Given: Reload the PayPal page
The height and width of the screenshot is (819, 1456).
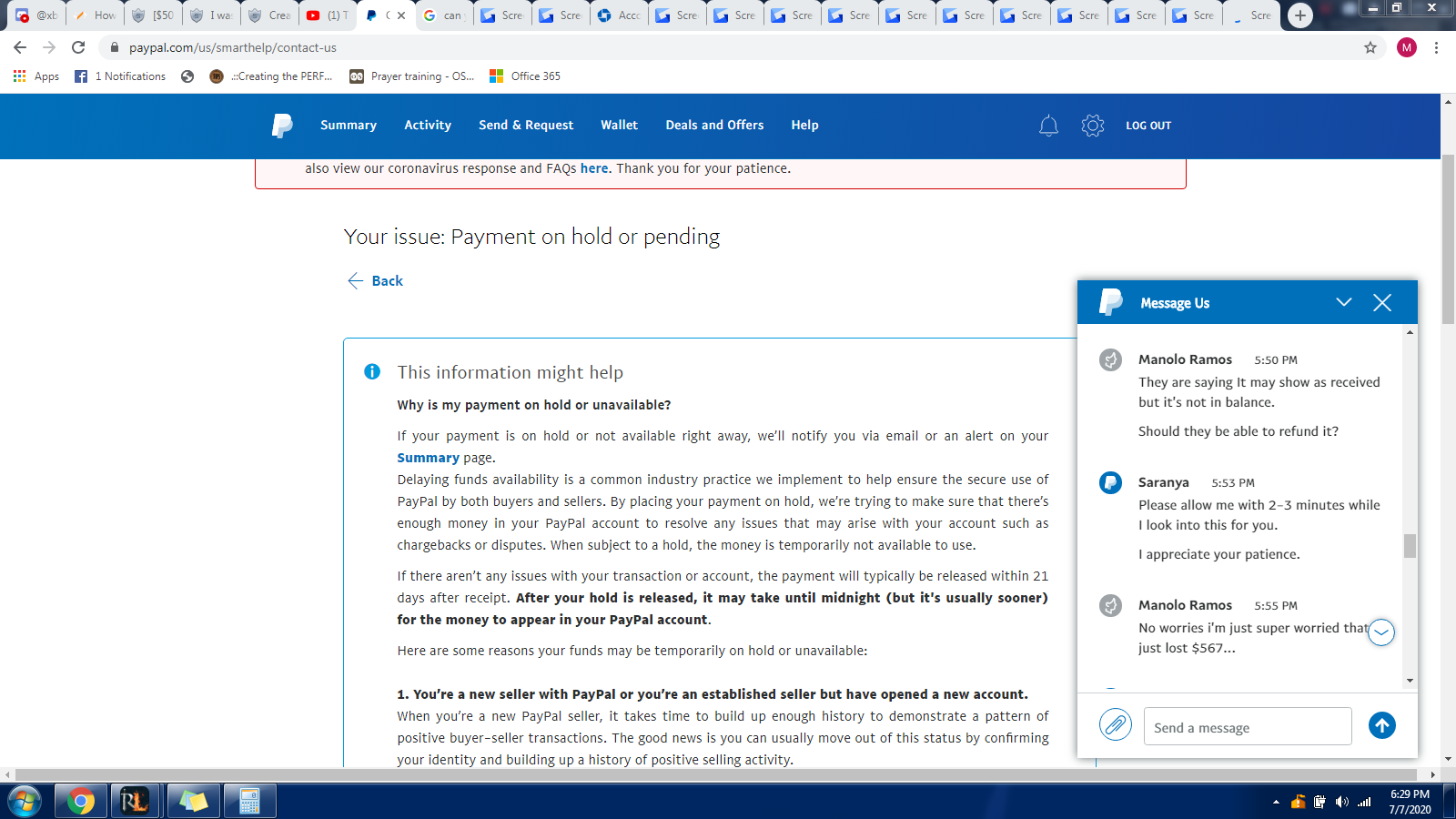Looking at the screenshot, I should coord(78,47).
